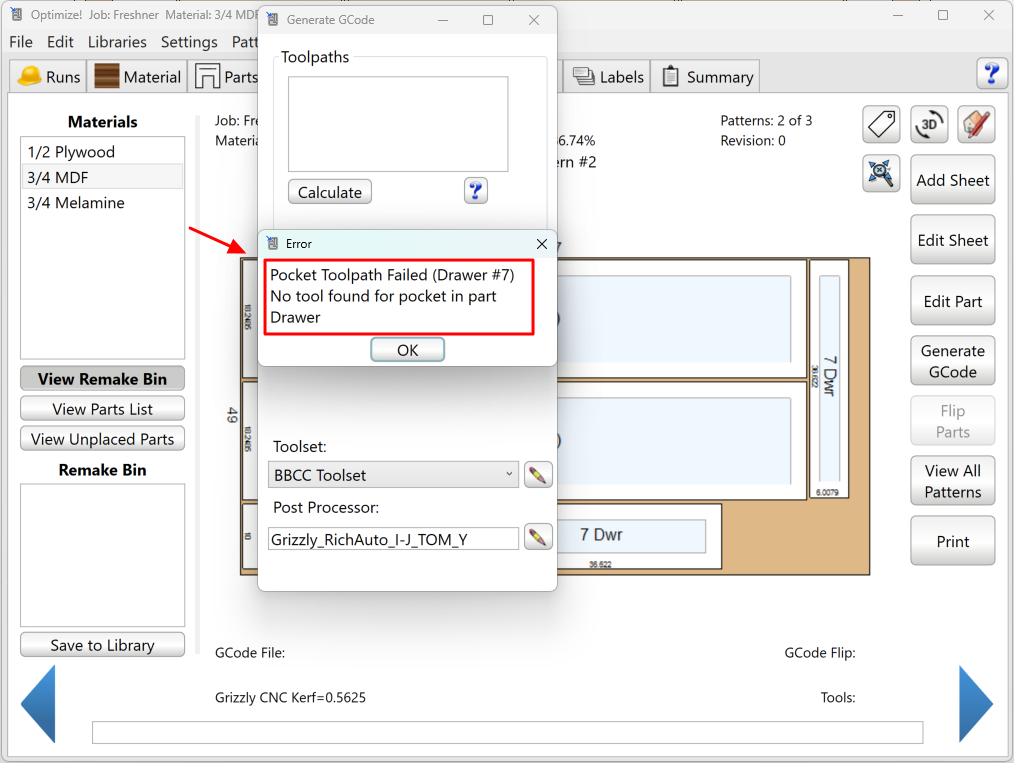Switch to the Summary tab
This screenshot has height=763, width=1014.
click(x=707, y=77)
